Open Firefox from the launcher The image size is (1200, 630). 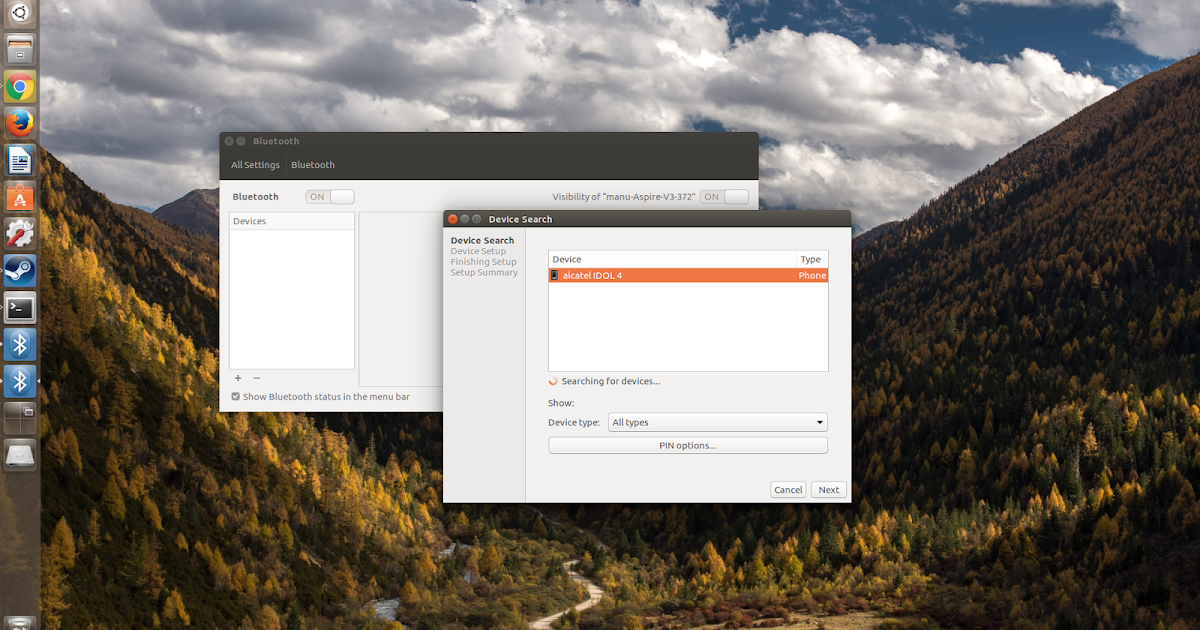coord(20,123)
